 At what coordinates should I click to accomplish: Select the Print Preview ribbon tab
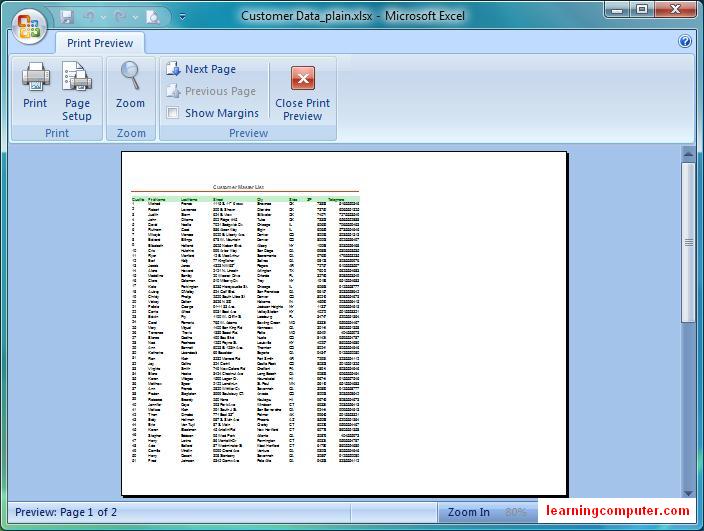click(100, 43)
